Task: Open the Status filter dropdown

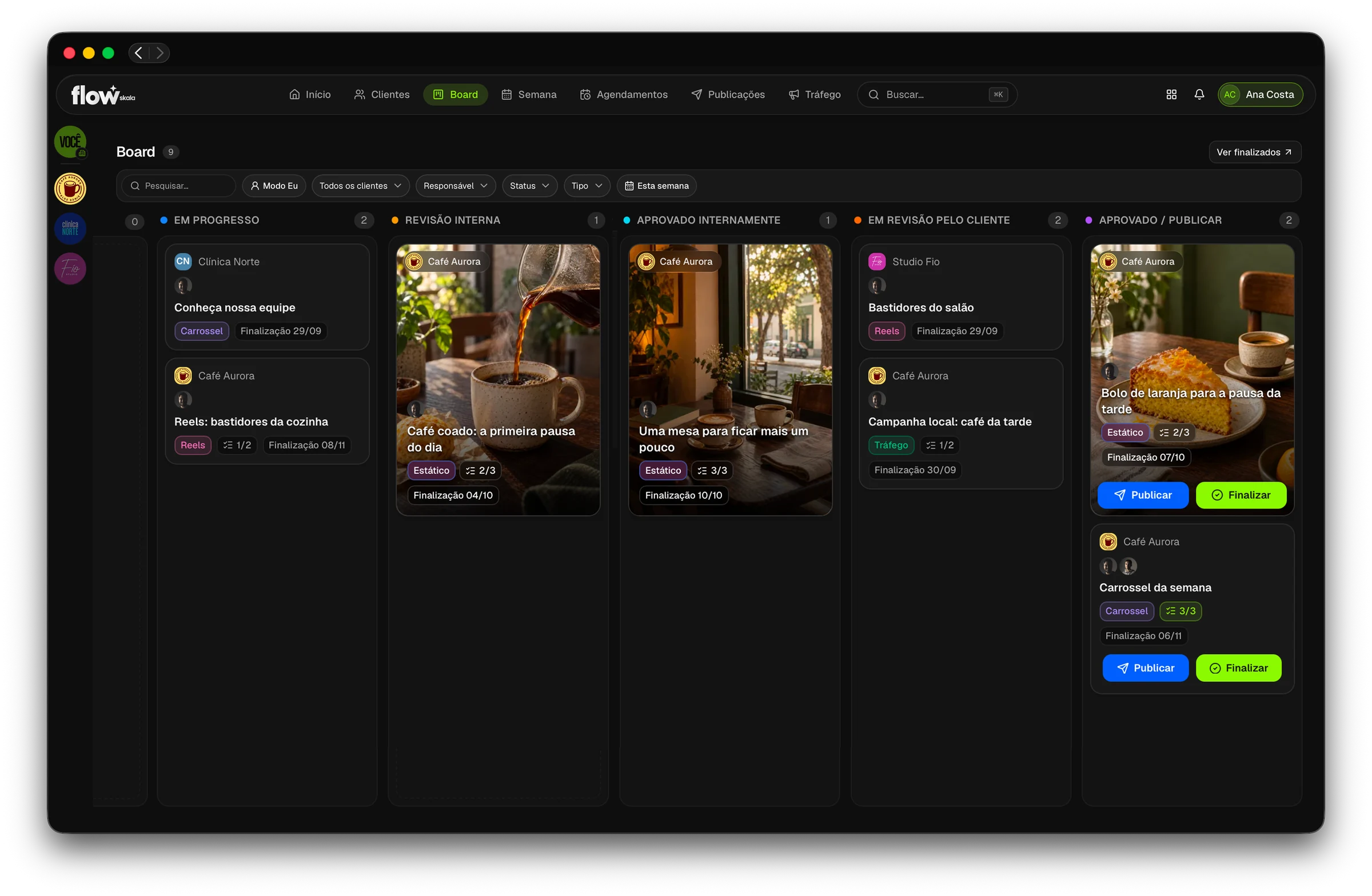Action: coord(529,186)
